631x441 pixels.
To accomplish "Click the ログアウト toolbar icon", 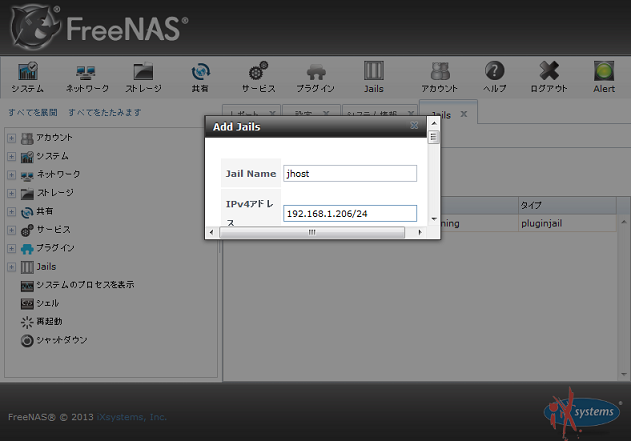I will click(549, 71).
